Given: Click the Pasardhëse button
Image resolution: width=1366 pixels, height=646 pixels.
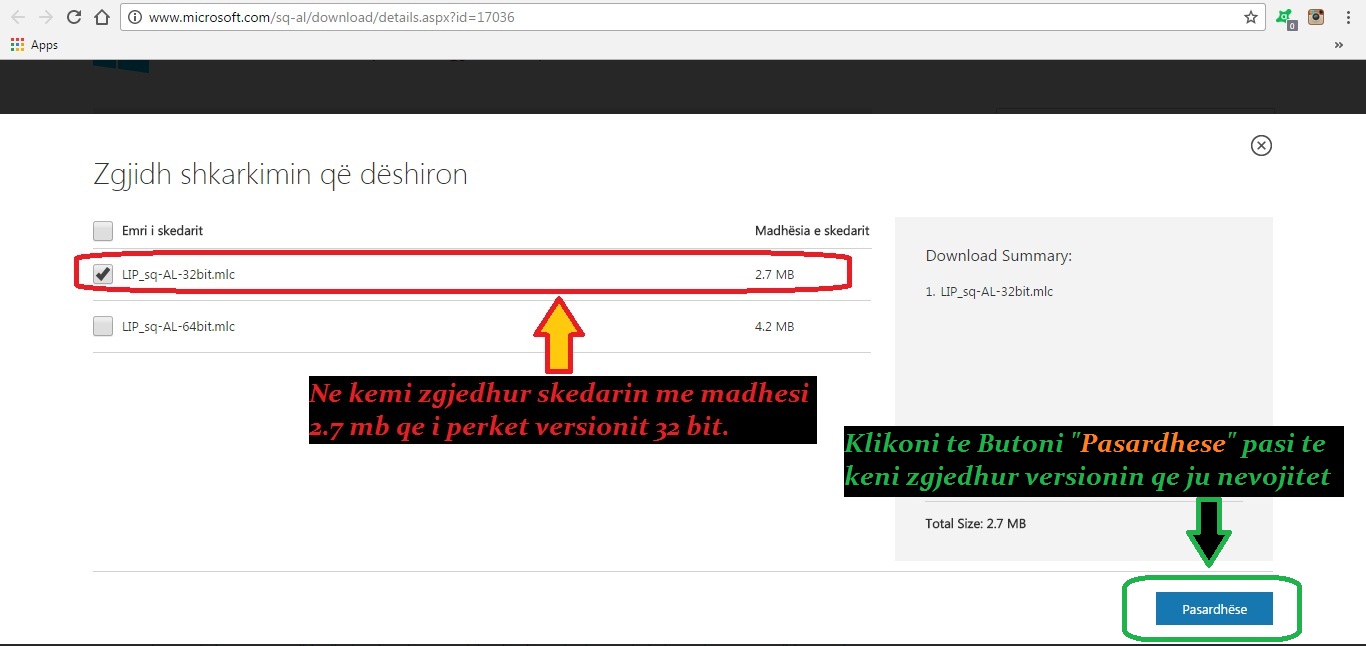Looking at the screenshot, I should (1214, 609).
